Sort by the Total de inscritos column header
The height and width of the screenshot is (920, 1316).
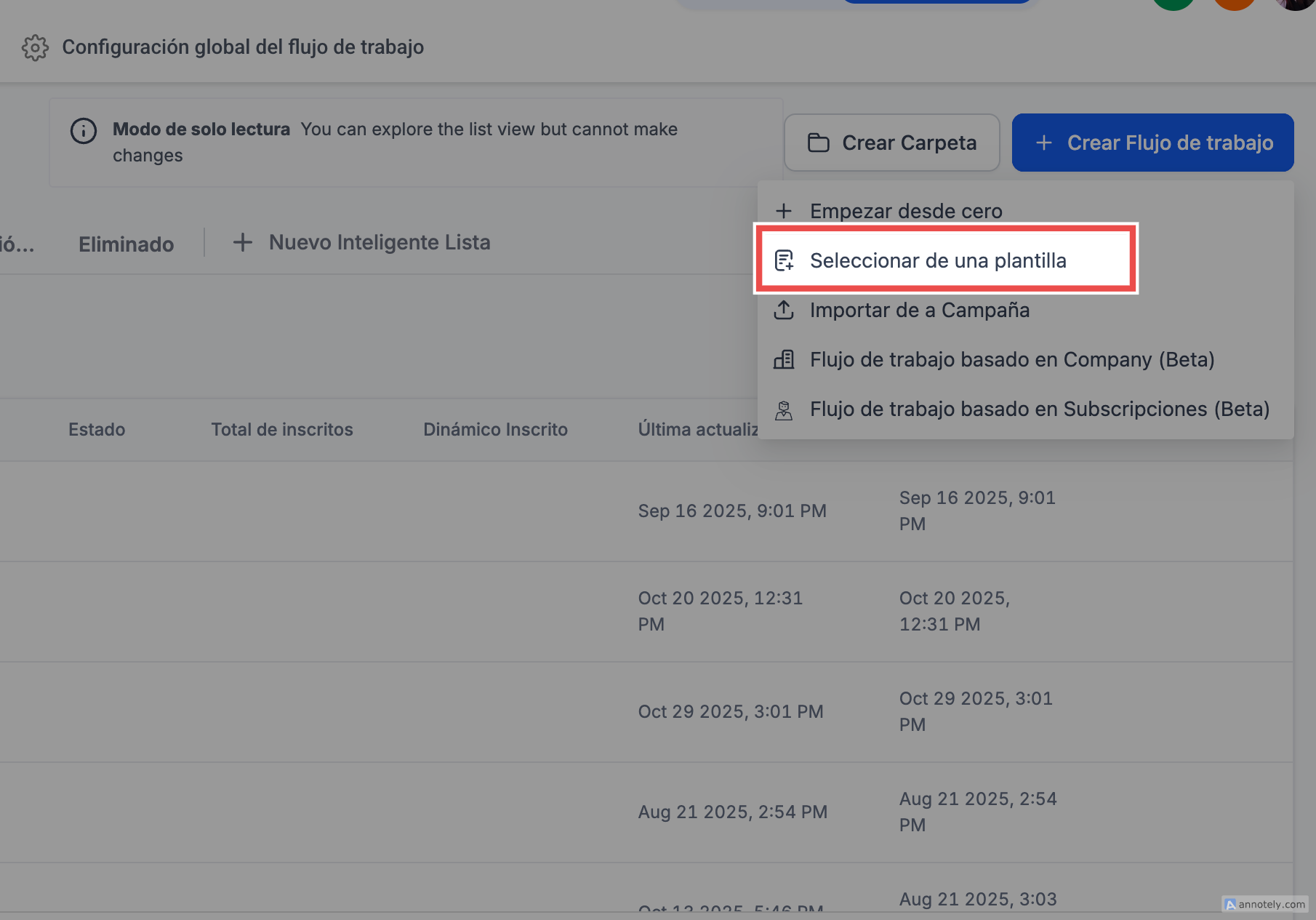point(281,429)
